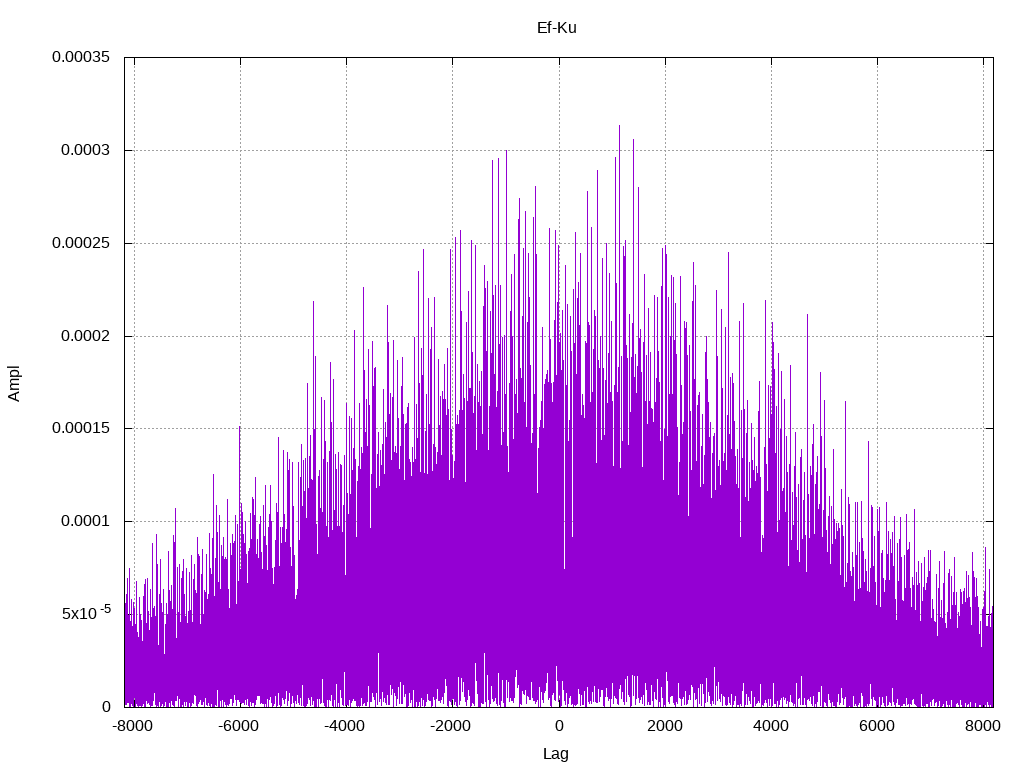Click the x-axis tick label -6000
The image size is (1024, 768).
(x=238, y=726)
